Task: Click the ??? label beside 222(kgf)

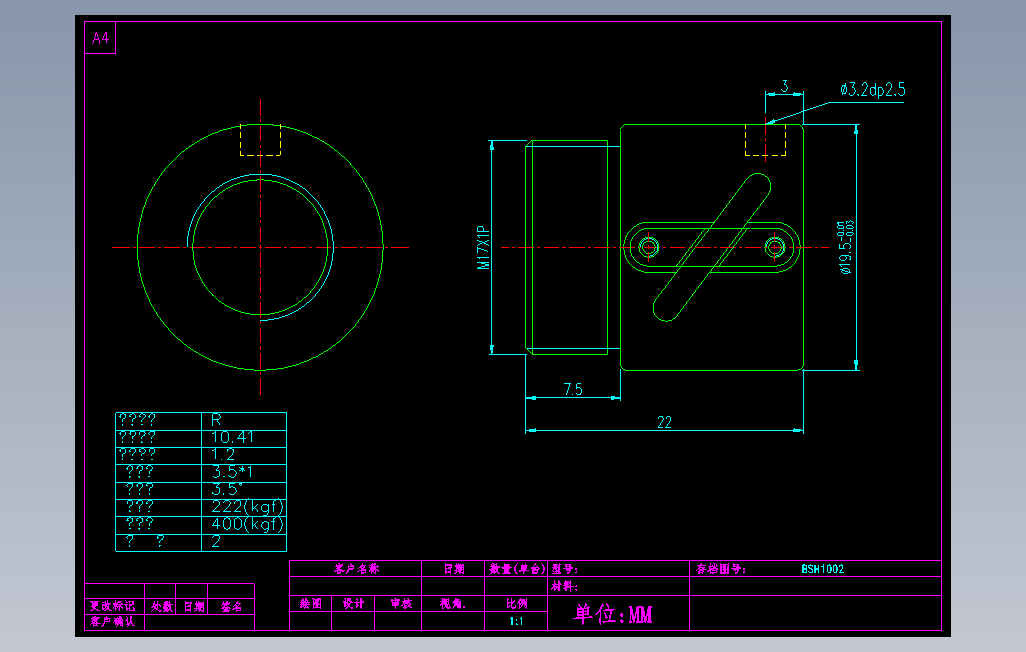Action: click(139, 507)
